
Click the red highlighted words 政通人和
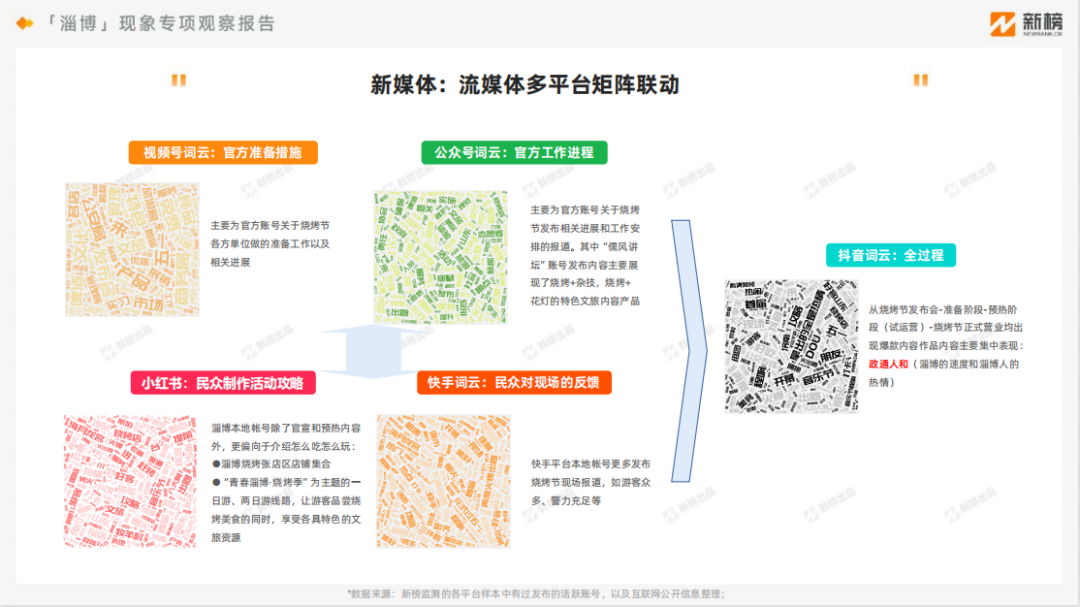[x=888, y=364]
